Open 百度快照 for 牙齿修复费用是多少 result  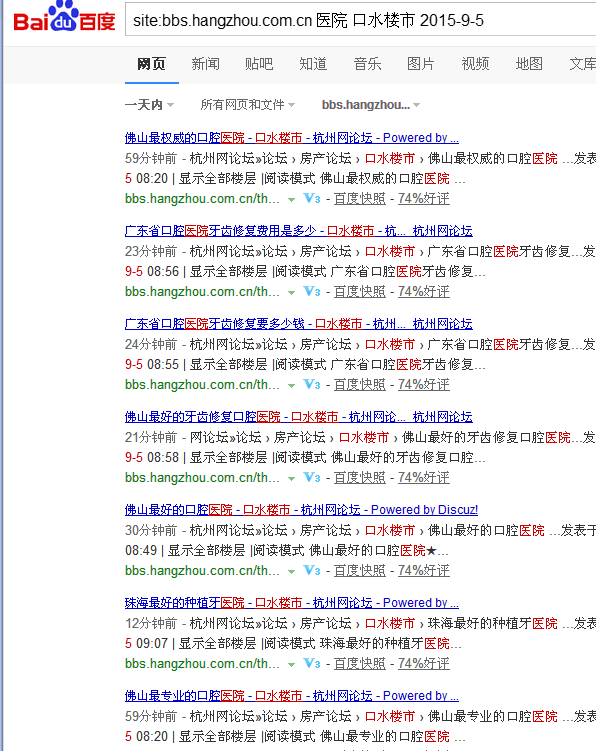[x=359, y=291]
